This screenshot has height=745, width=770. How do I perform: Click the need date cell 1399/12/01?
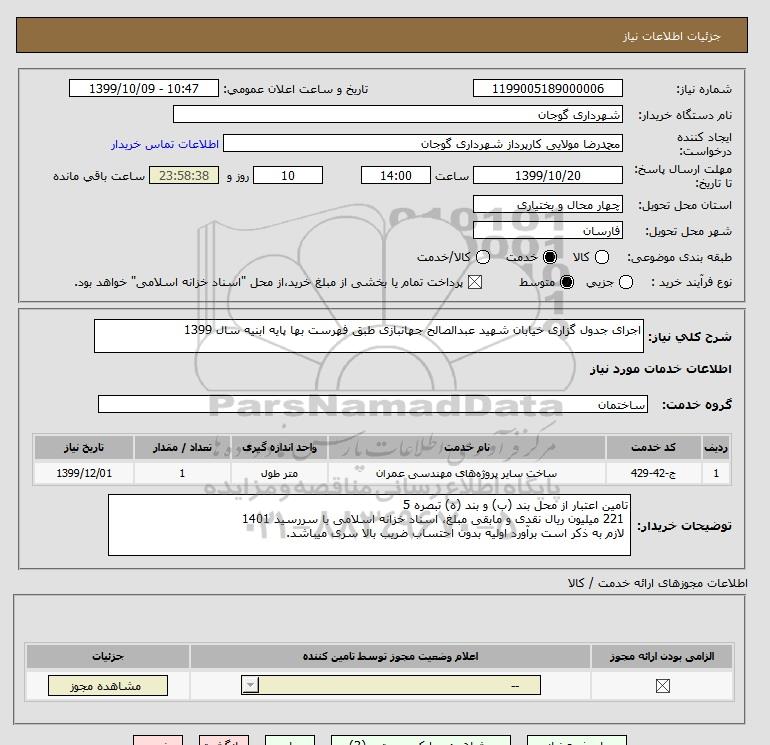(84, 473)
